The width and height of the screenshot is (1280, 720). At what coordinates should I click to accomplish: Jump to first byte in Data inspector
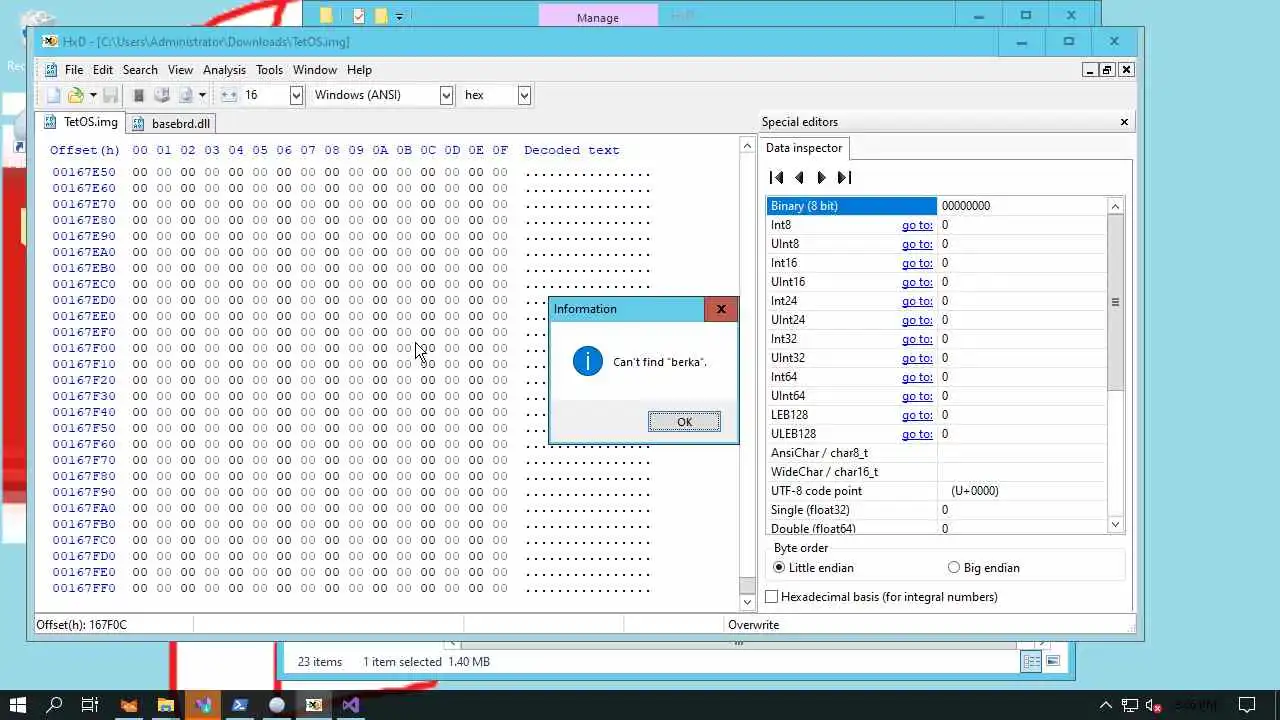tap(776, 177)
